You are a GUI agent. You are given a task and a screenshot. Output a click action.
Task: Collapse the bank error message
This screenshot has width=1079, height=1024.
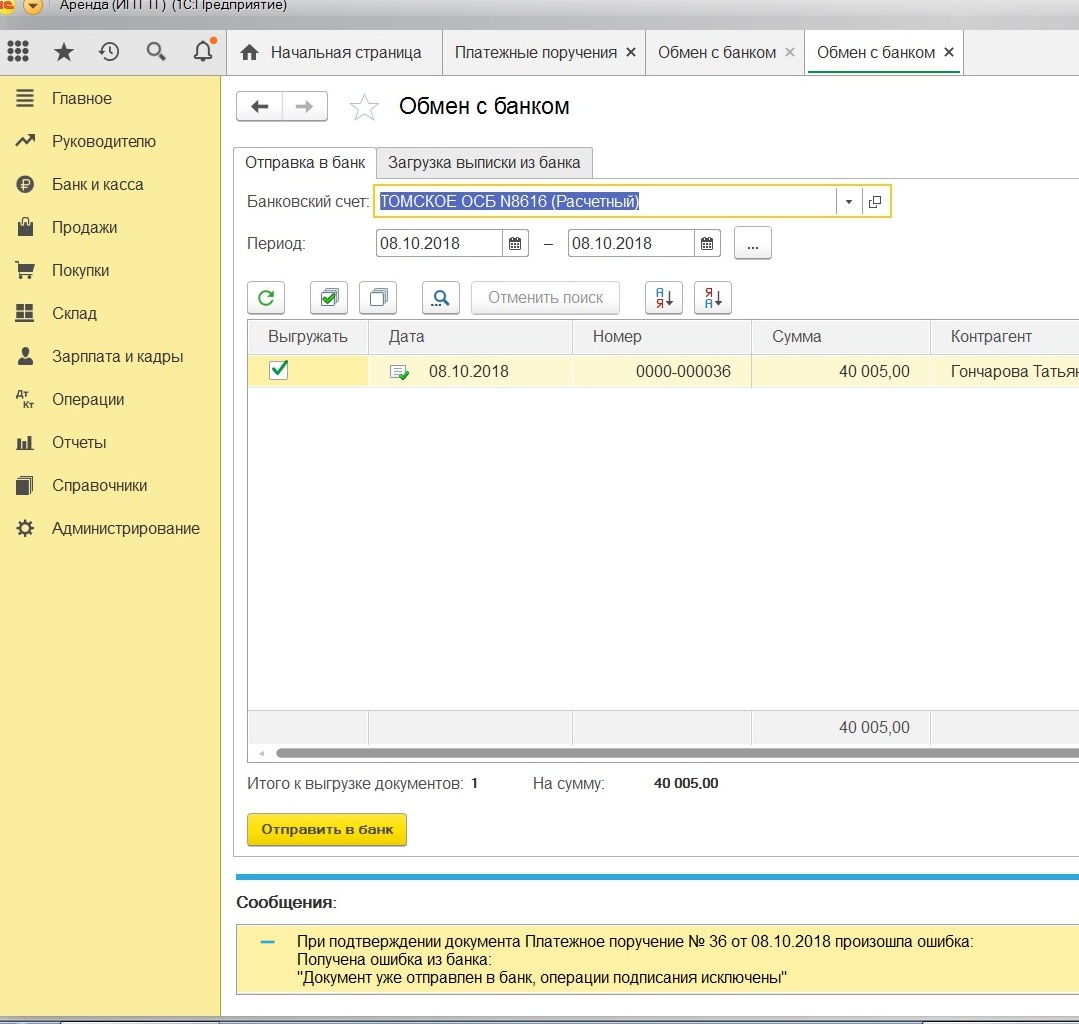(267, 942)
